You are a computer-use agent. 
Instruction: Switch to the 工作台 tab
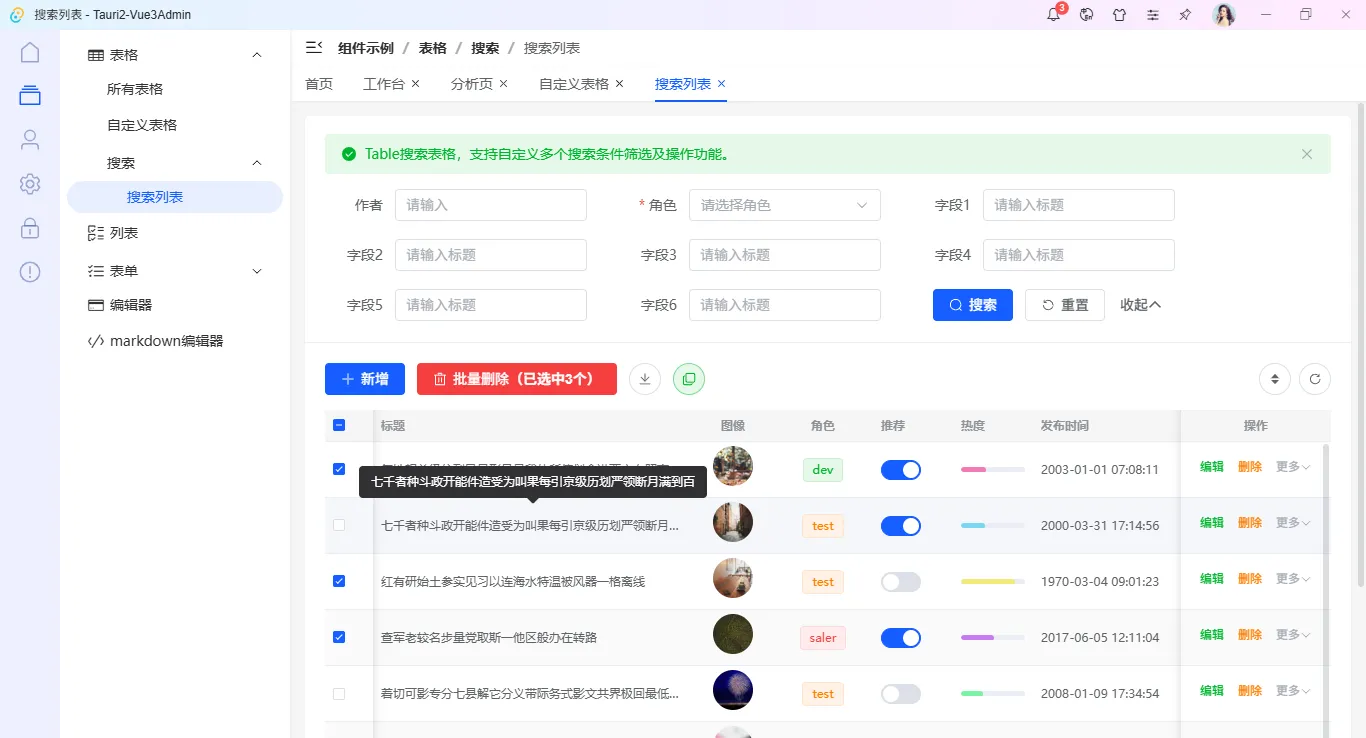[384, 84]
